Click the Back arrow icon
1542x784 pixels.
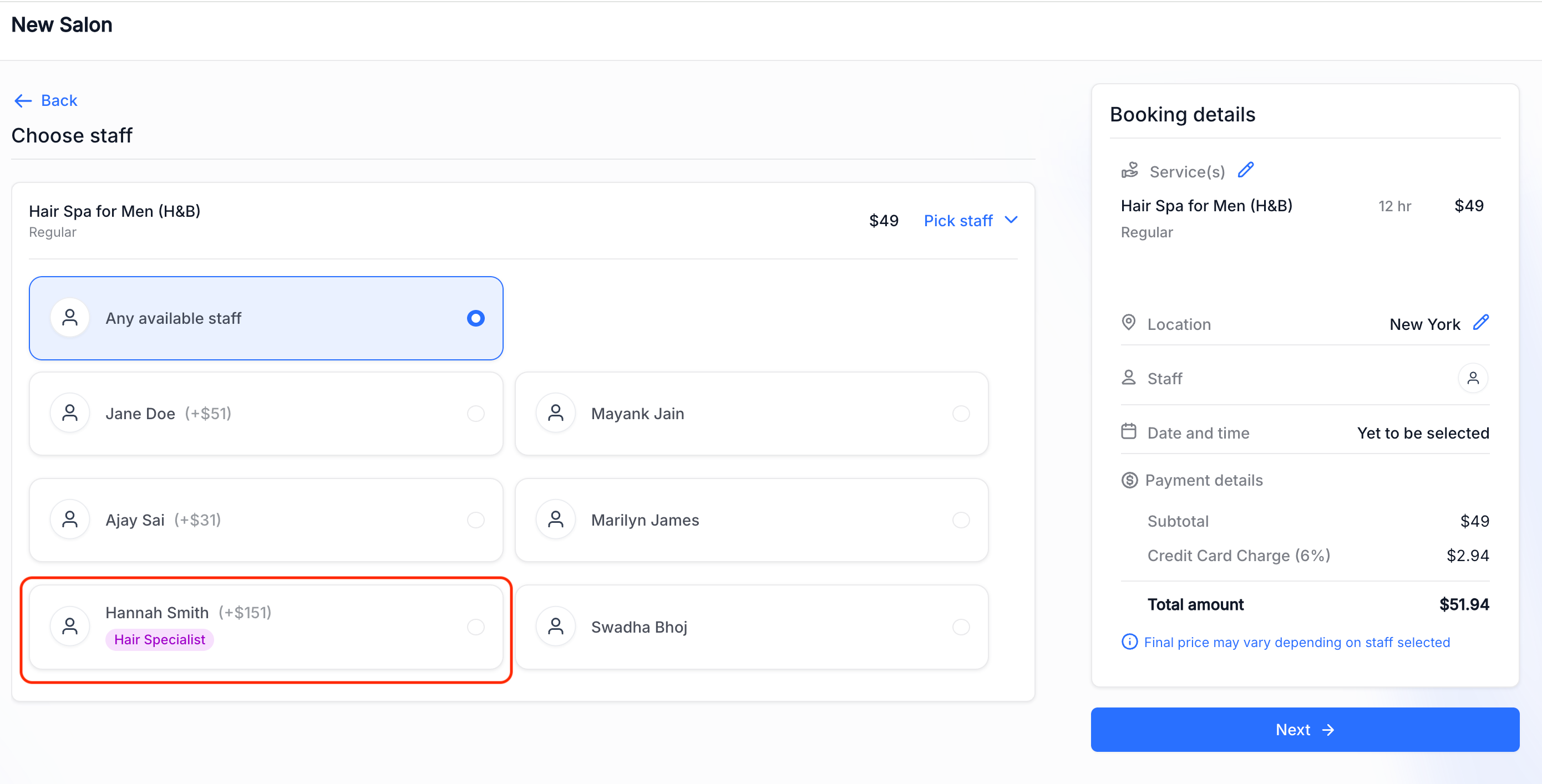(23, 100)
